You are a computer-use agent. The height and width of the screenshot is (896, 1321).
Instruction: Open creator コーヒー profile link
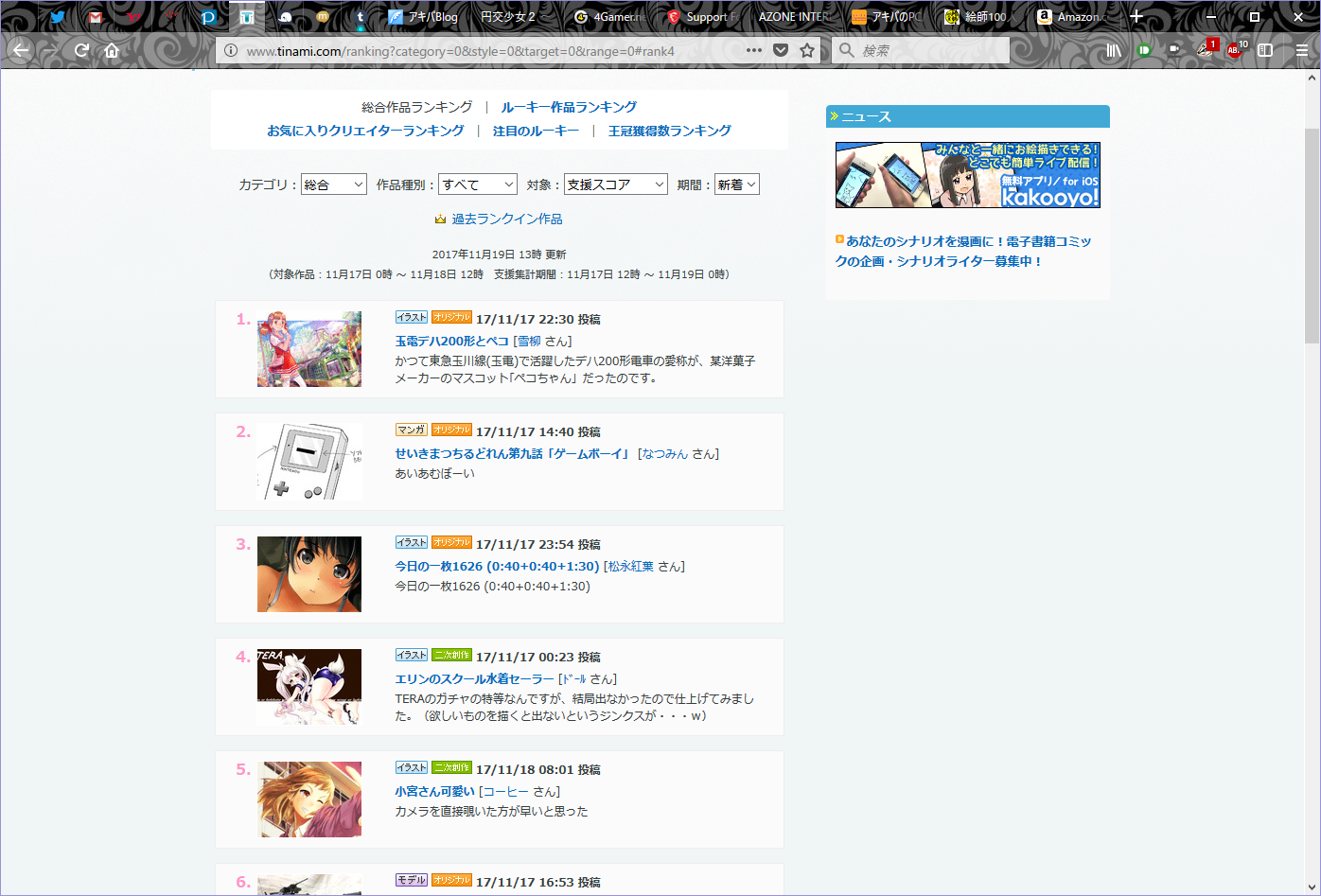(x=506, y=791)
